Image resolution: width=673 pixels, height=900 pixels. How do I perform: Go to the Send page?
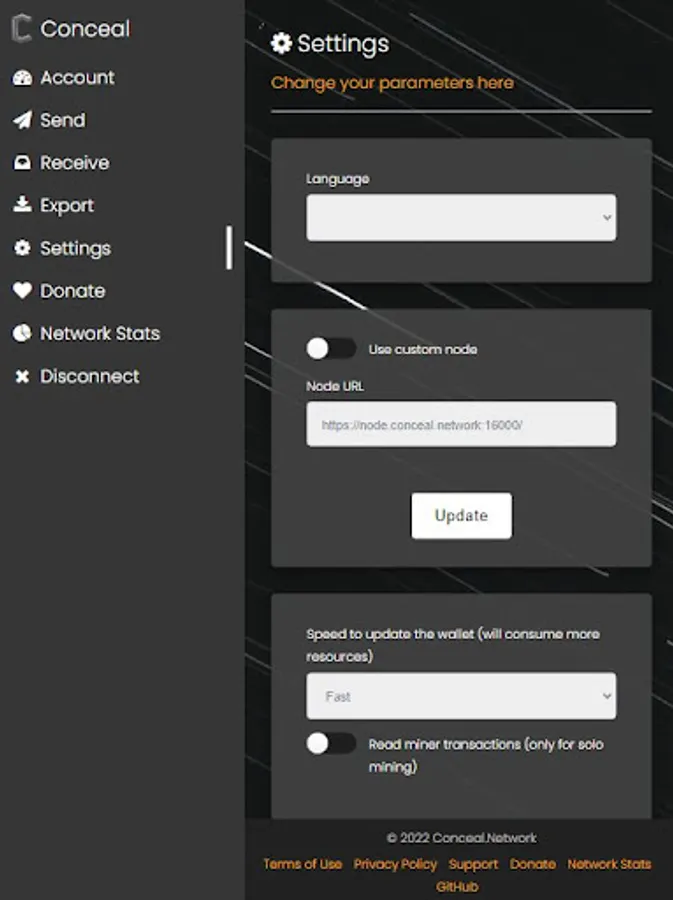(63, 120)
